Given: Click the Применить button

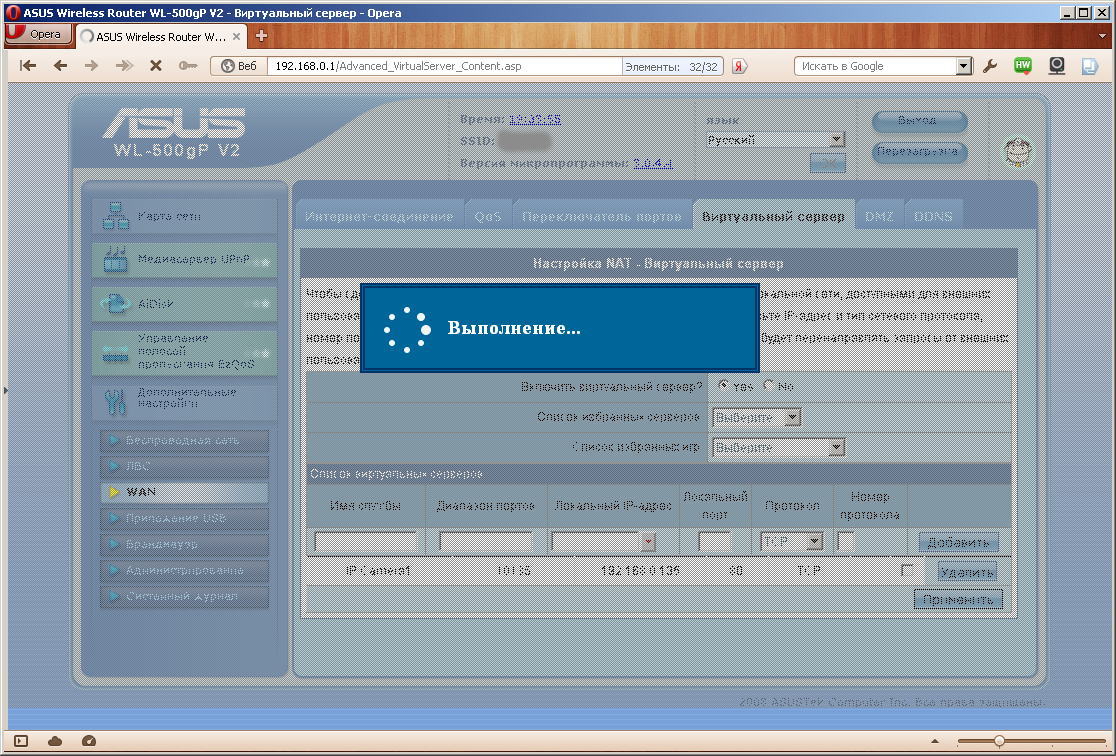Looking at the screenshot, I should pos(958,599).
